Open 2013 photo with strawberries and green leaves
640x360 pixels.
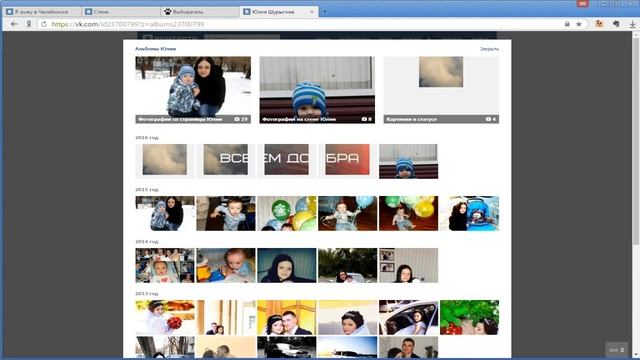[x=469, y=317]
